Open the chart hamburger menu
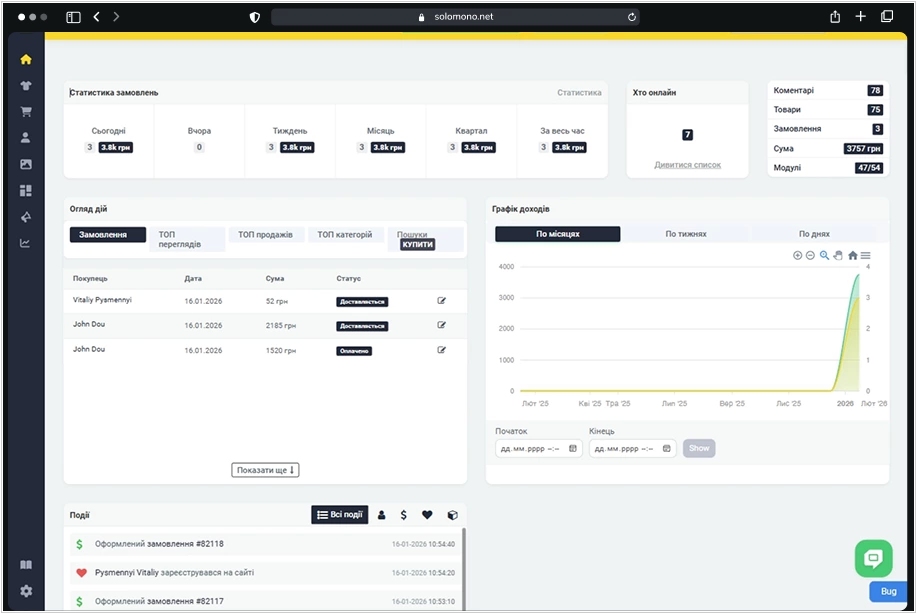Screen dimensions: 916x613 point(866,256)
